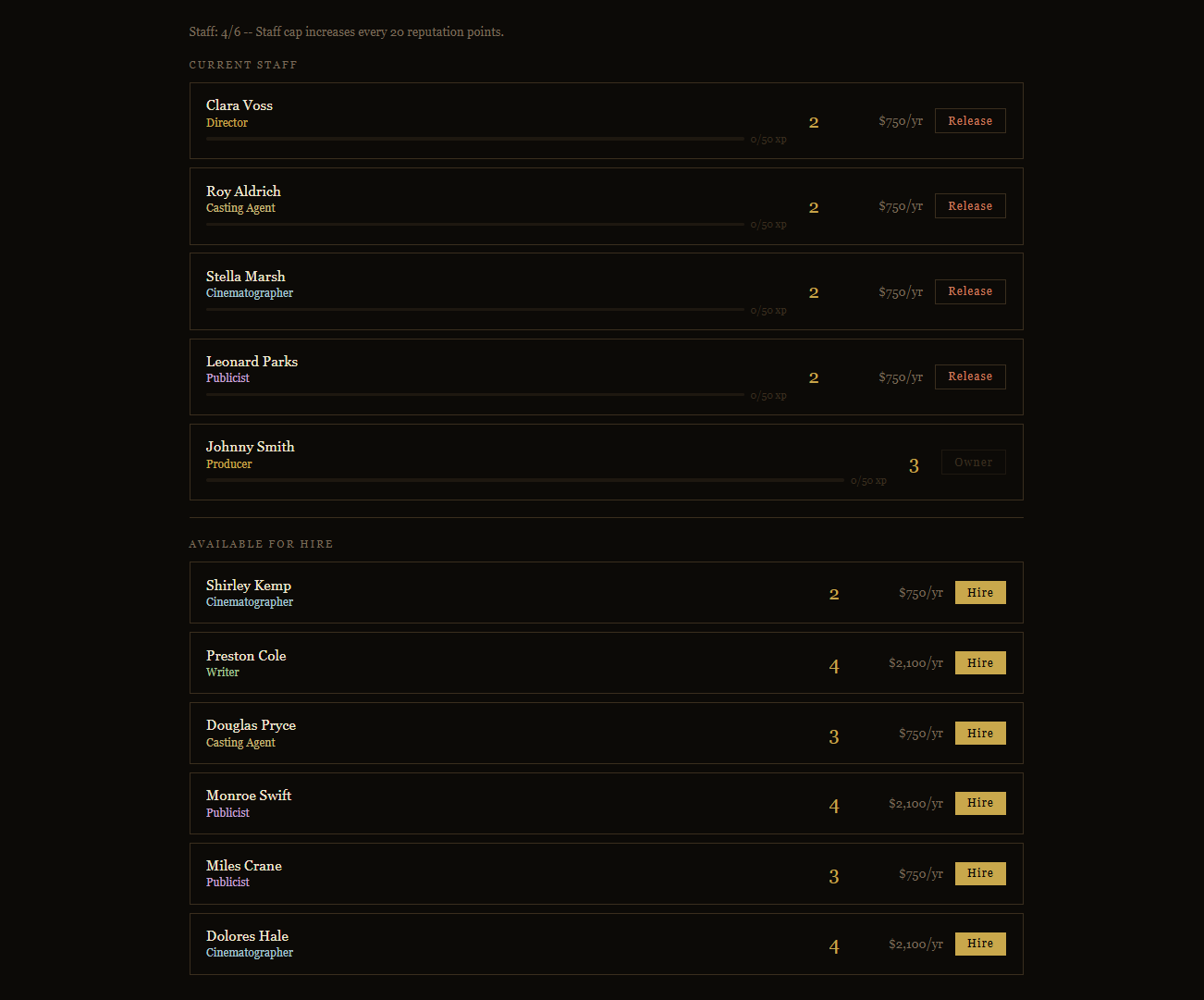The image size is (1204, 1000).
Task: Click Clara Voss's XP progress bar
Action: coord(474,139)
